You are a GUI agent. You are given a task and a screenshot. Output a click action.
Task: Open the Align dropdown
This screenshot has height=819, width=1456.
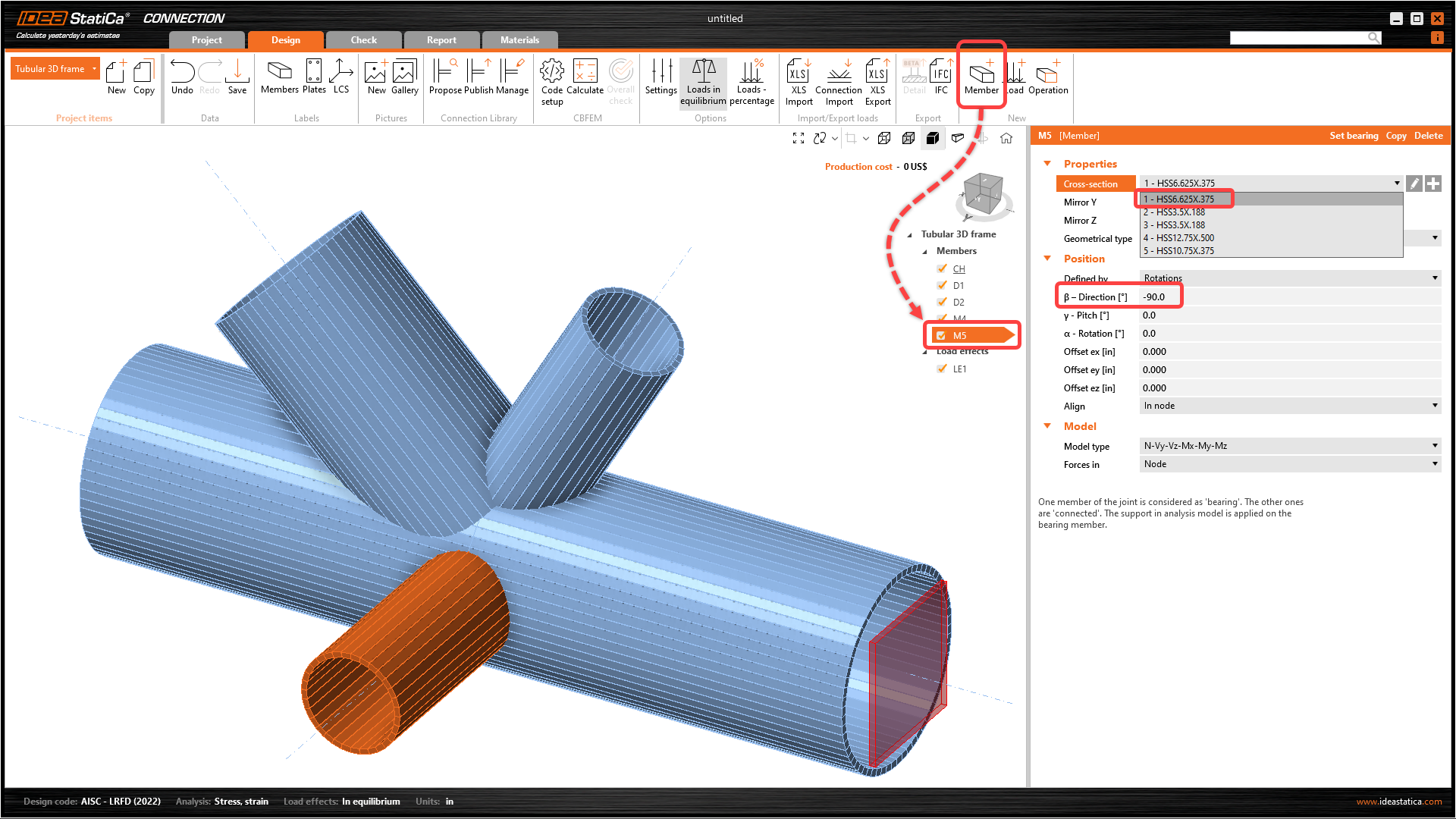pos(1289,406)
